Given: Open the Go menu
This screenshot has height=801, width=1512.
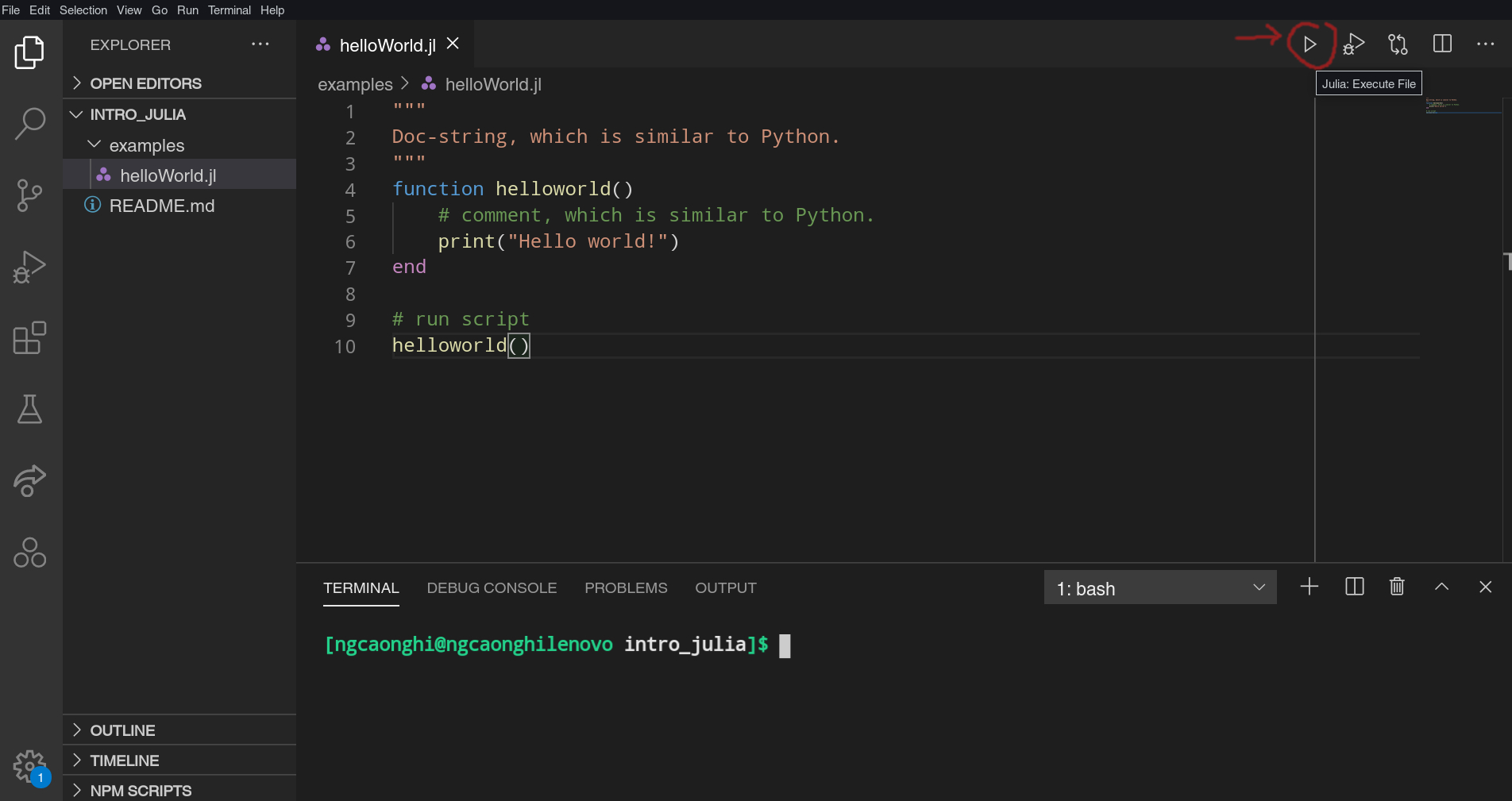Looking at the screenshot, I should tap(160, 10).
